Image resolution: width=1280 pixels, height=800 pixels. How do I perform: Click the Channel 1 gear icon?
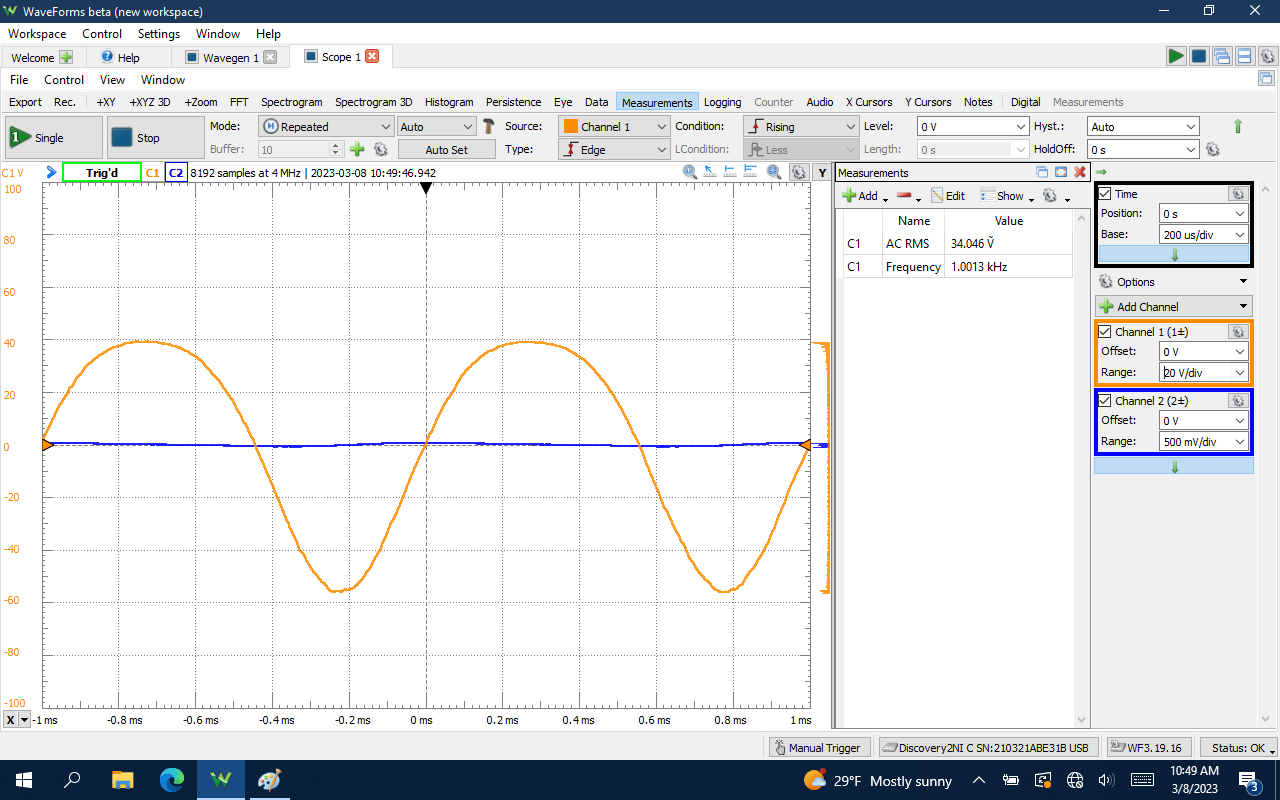pyautogui.click(x=1237, y=332)
